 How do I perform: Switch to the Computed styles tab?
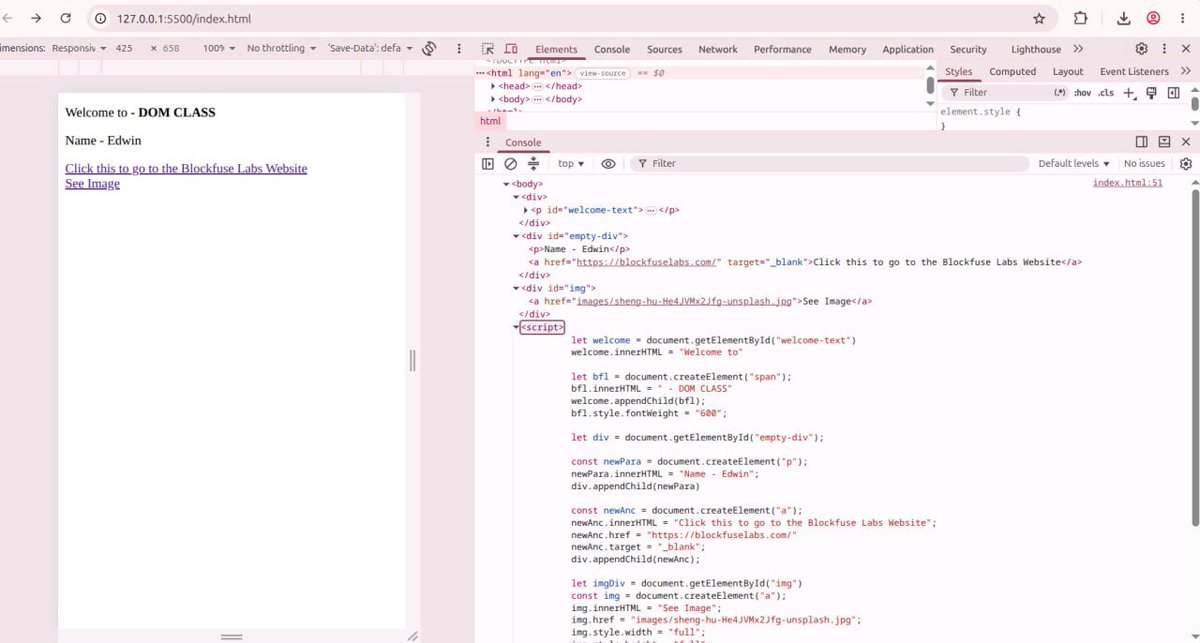(1012, 71)
